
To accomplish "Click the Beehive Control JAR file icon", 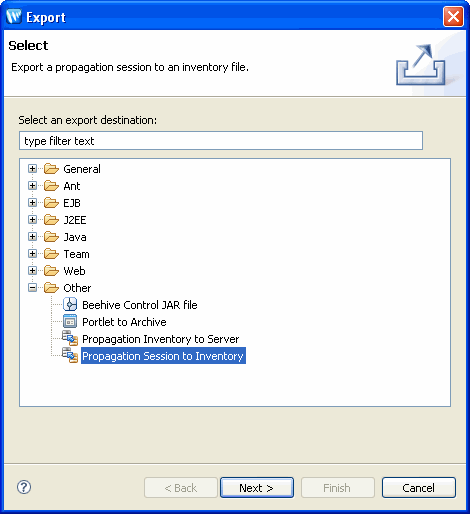I will click(70, 305).
